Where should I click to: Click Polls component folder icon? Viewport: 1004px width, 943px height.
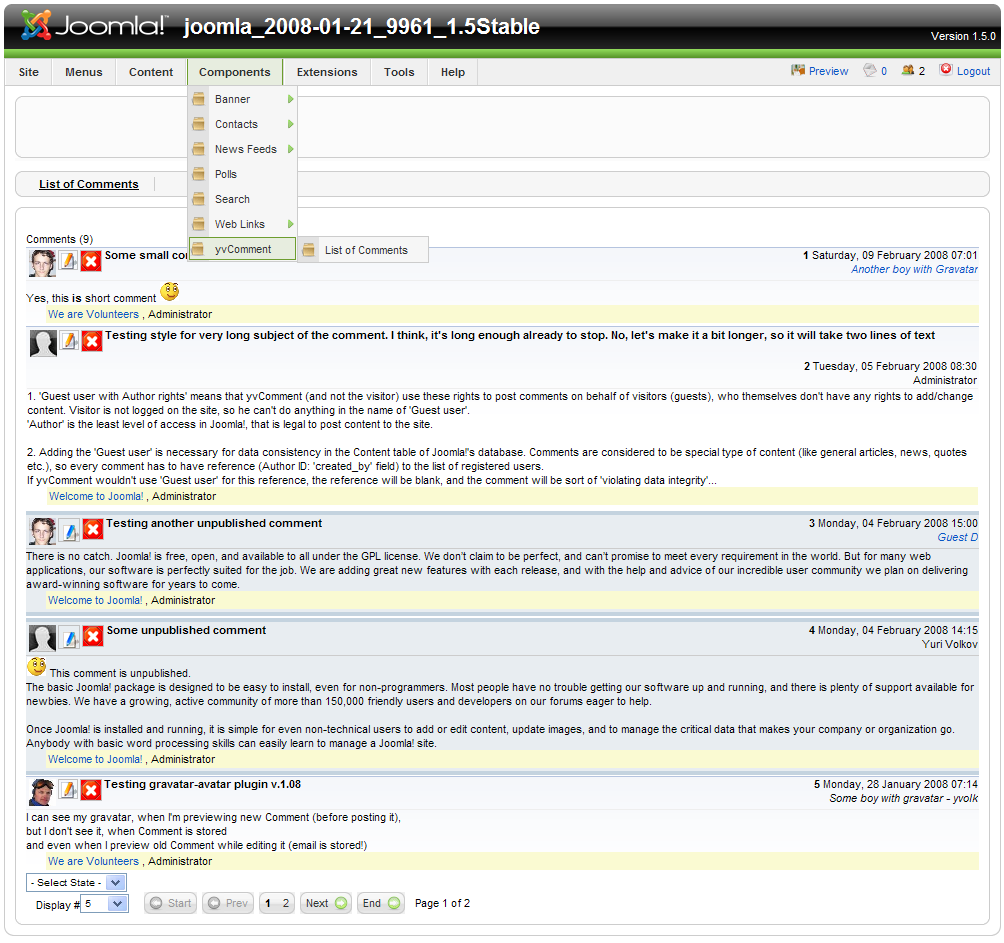click(x=199, y=174)
